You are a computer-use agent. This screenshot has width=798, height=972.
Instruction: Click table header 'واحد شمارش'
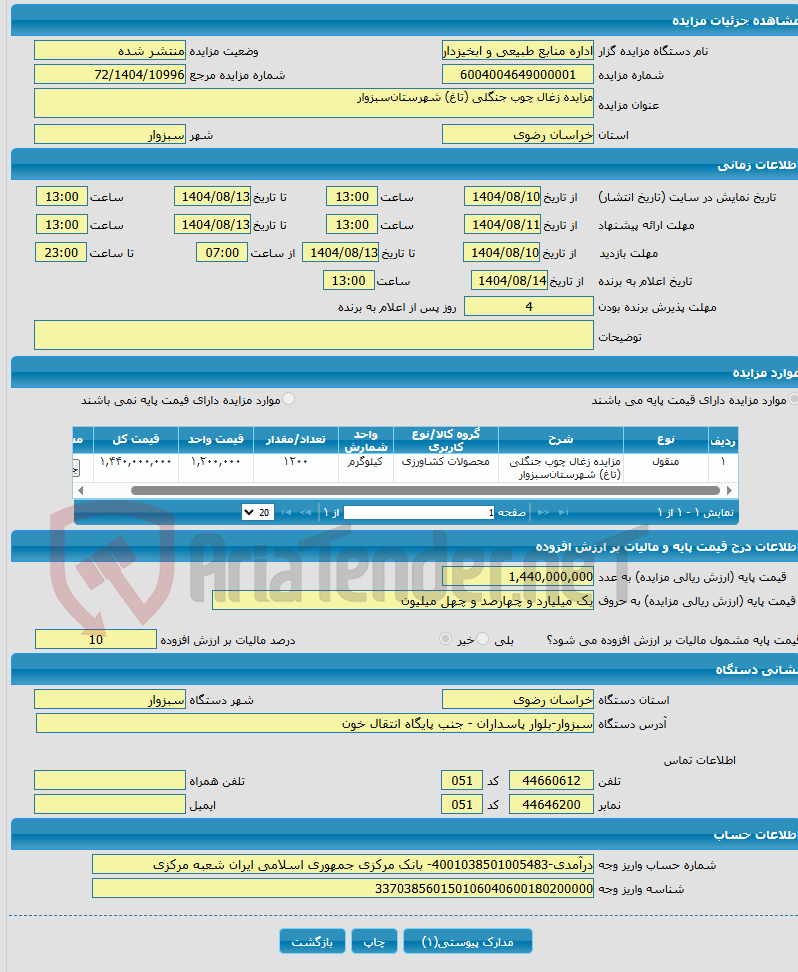(366, 440)
